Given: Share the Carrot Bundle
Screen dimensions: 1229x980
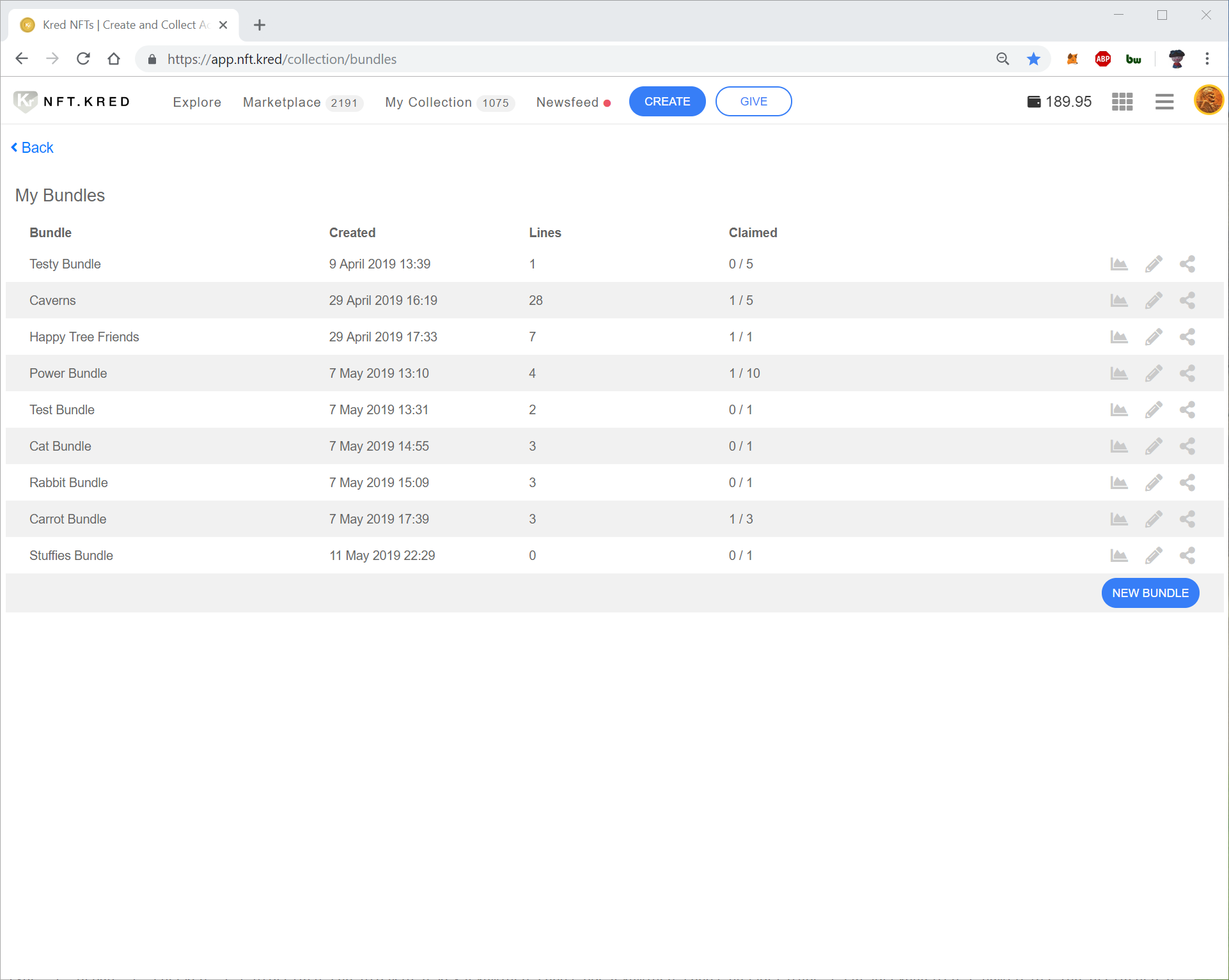Looking at the screenshot, I should click(1187, 519).
